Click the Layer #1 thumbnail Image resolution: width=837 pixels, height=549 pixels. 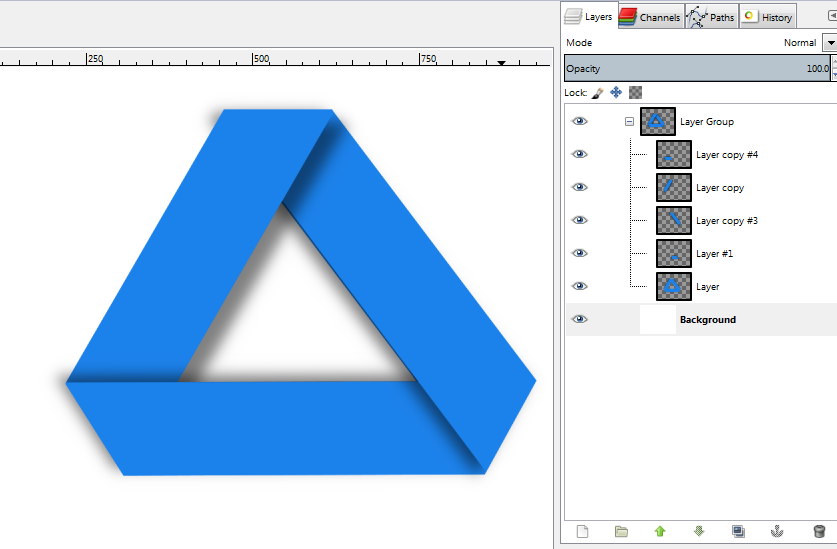click(x=674, y=253)
